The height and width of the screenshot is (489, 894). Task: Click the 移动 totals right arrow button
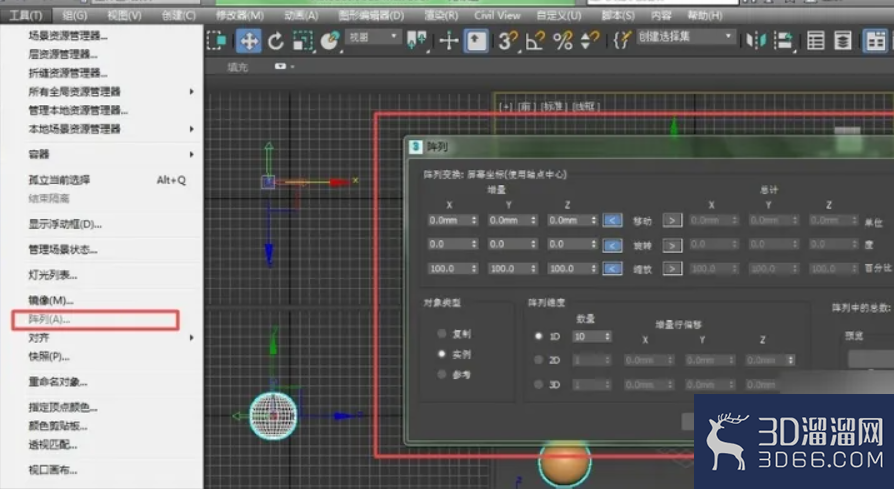click(672, 220)
